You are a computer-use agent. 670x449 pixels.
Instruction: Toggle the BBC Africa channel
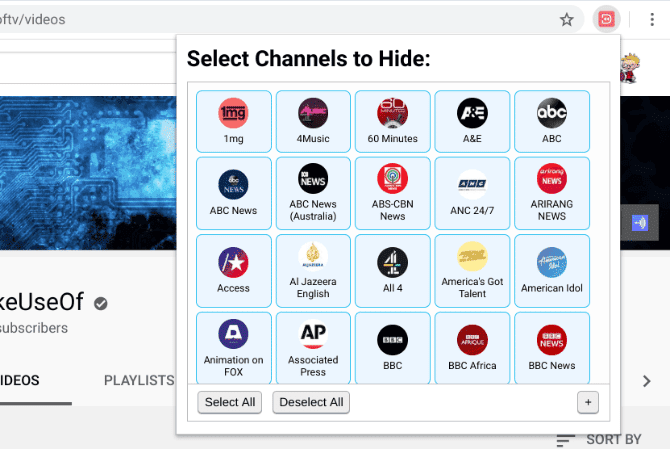pos(472,348)
